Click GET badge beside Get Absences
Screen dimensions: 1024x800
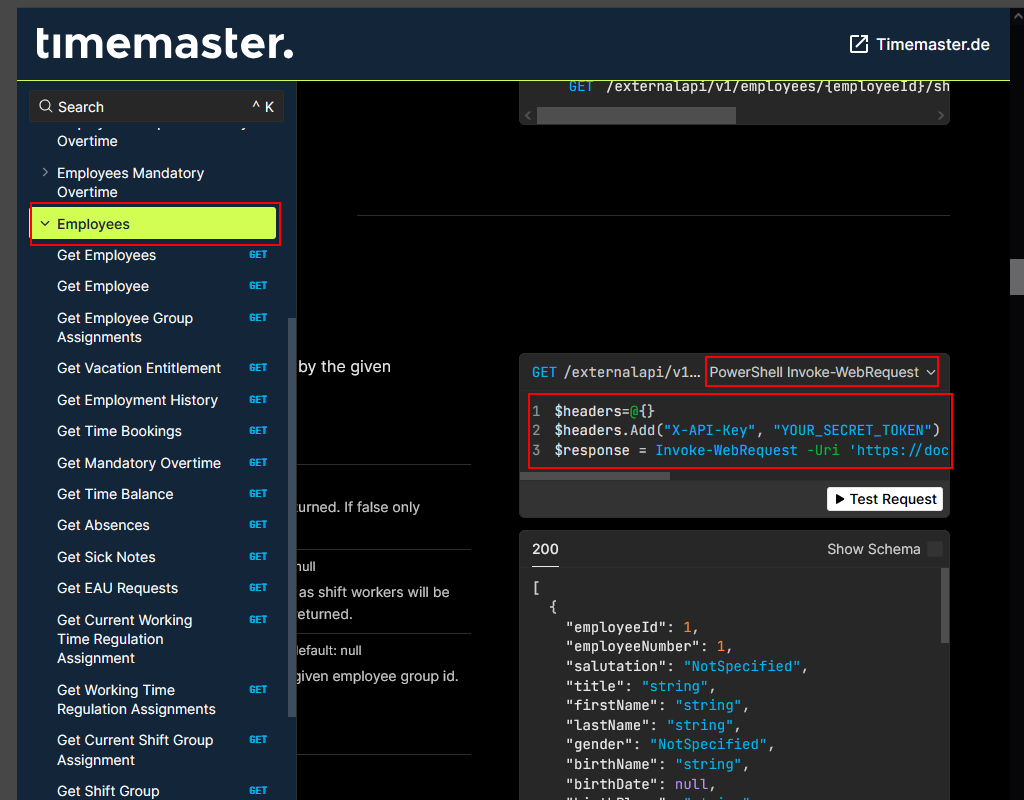[258, 525]
